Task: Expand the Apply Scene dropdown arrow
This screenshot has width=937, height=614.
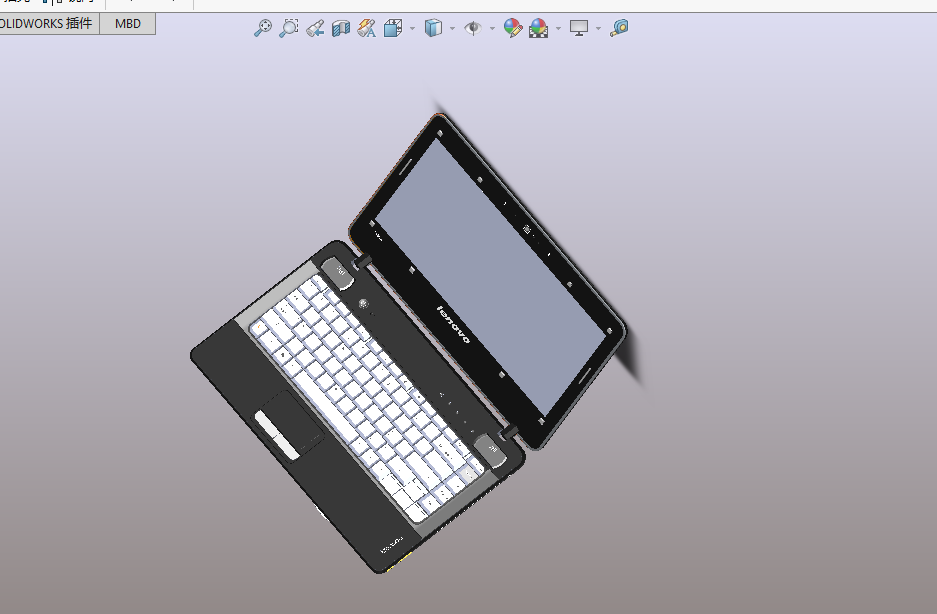Action: 559,28
